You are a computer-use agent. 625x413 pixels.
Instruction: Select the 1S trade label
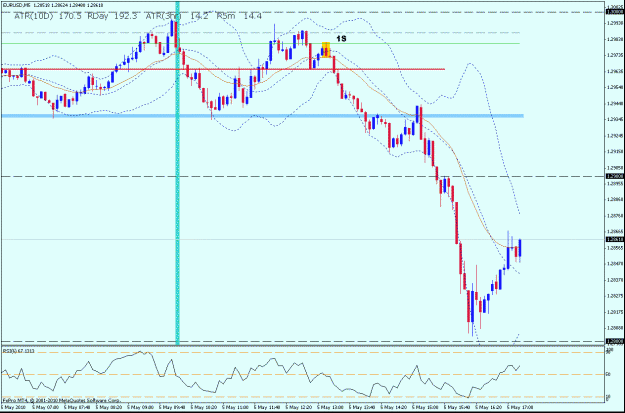(341, 39)
